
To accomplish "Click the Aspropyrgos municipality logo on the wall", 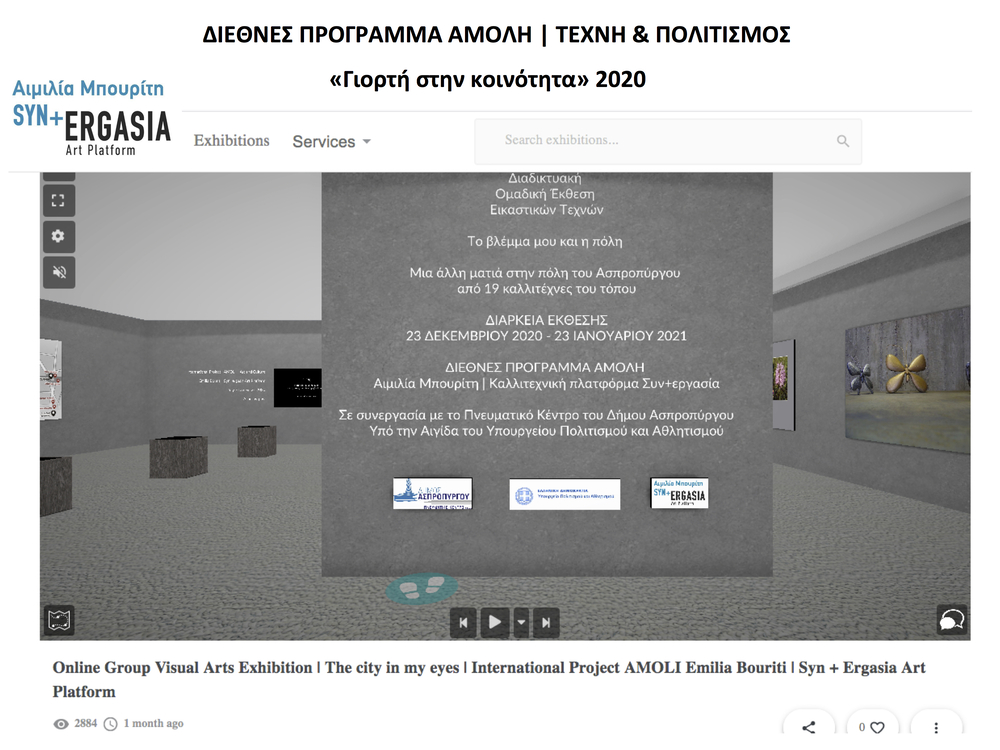I will tap(432, 494).
